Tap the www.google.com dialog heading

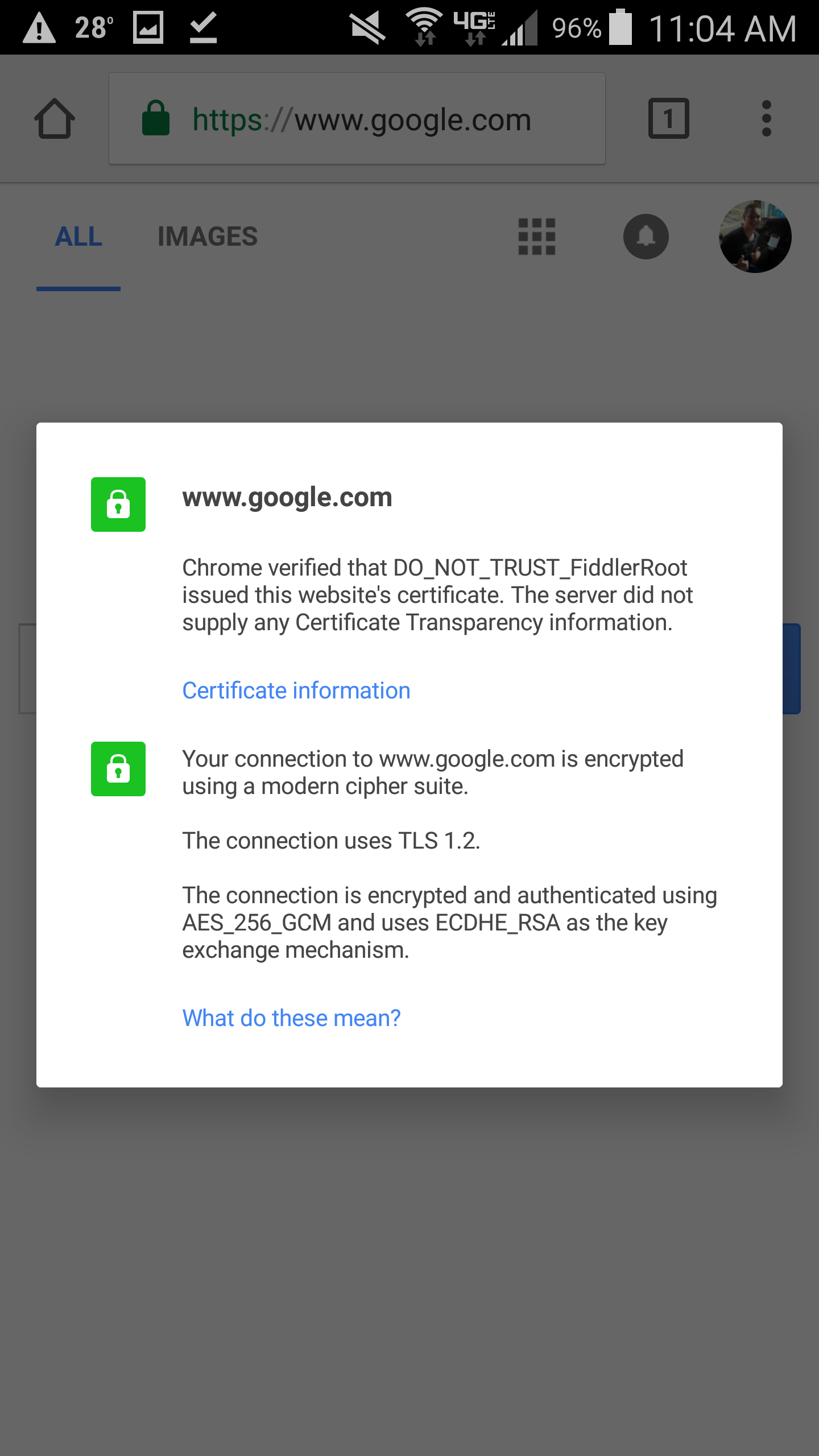point(287,497)
